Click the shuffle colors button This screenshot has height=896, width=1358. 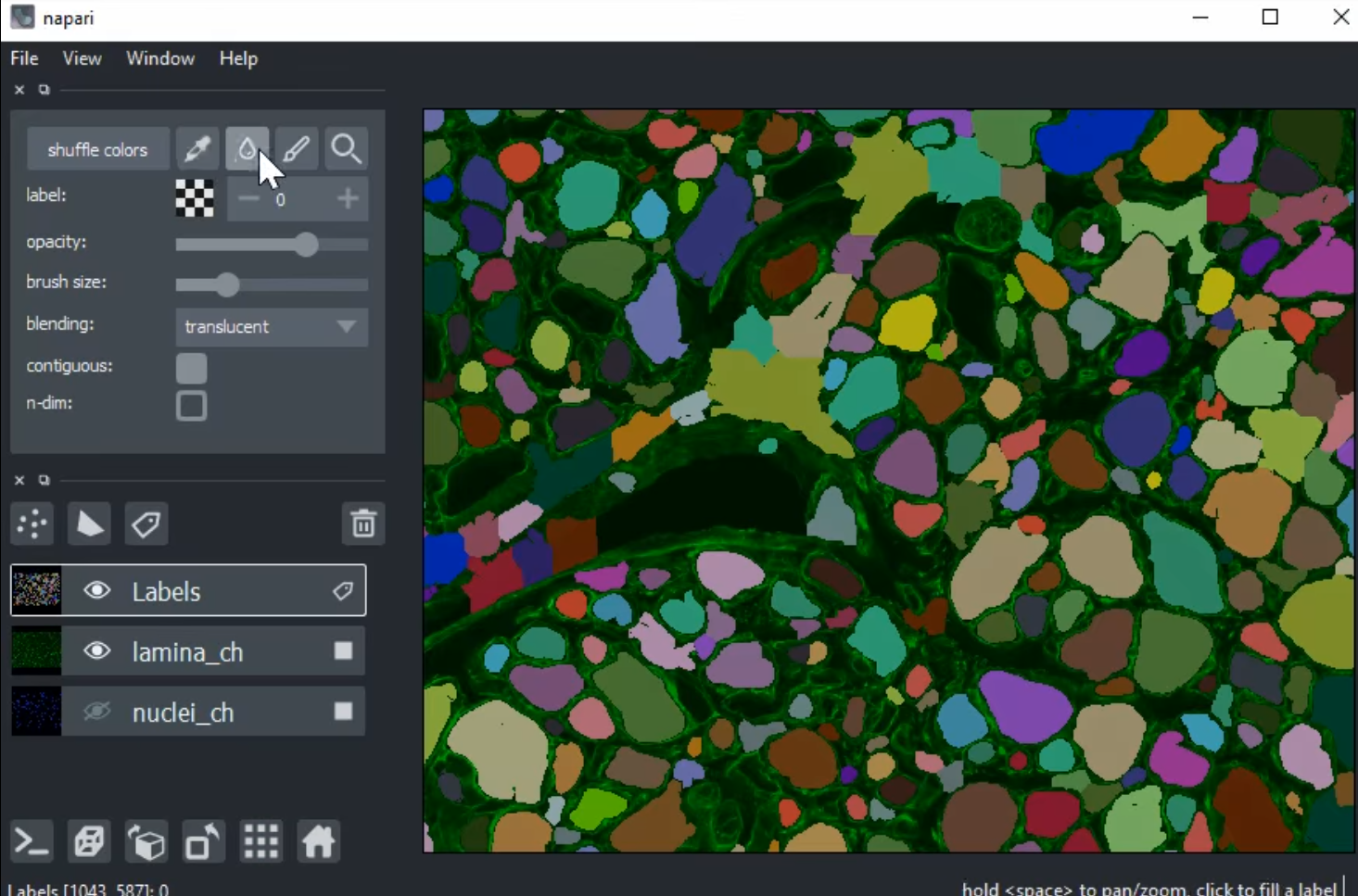[x=97, y=149]
